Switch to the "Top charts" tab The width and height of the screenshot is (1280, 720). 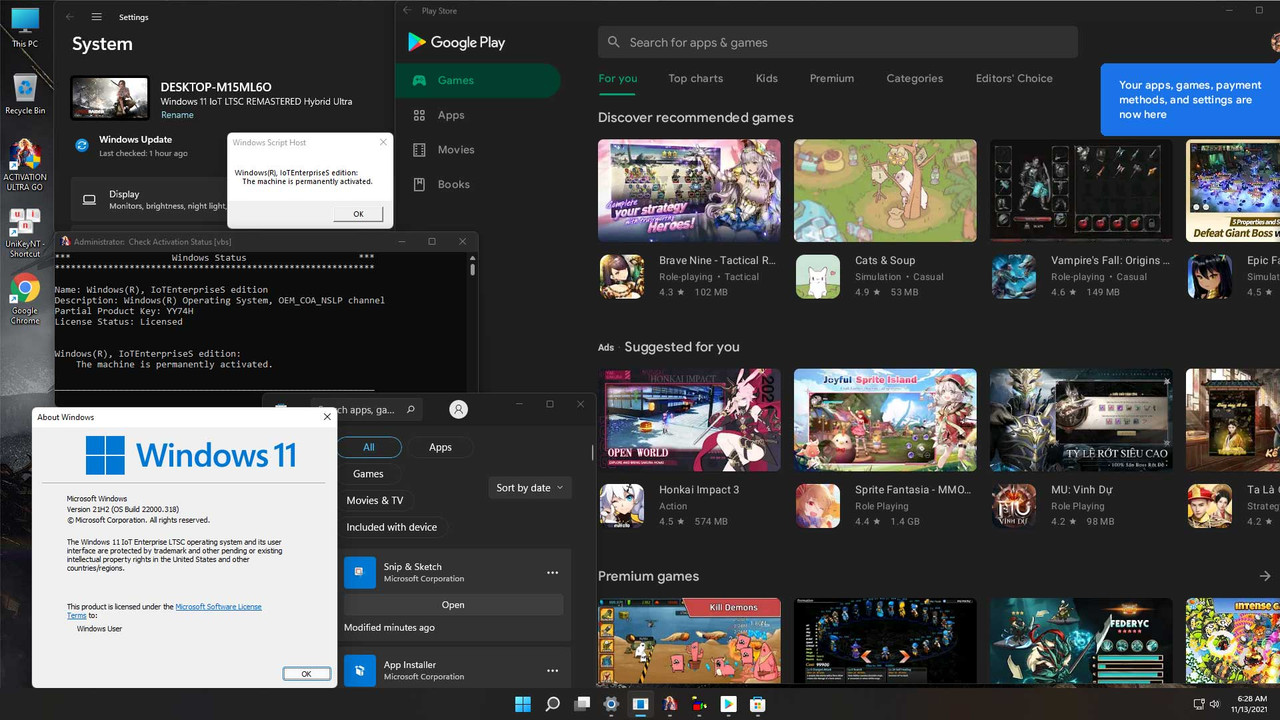point(695,78)
